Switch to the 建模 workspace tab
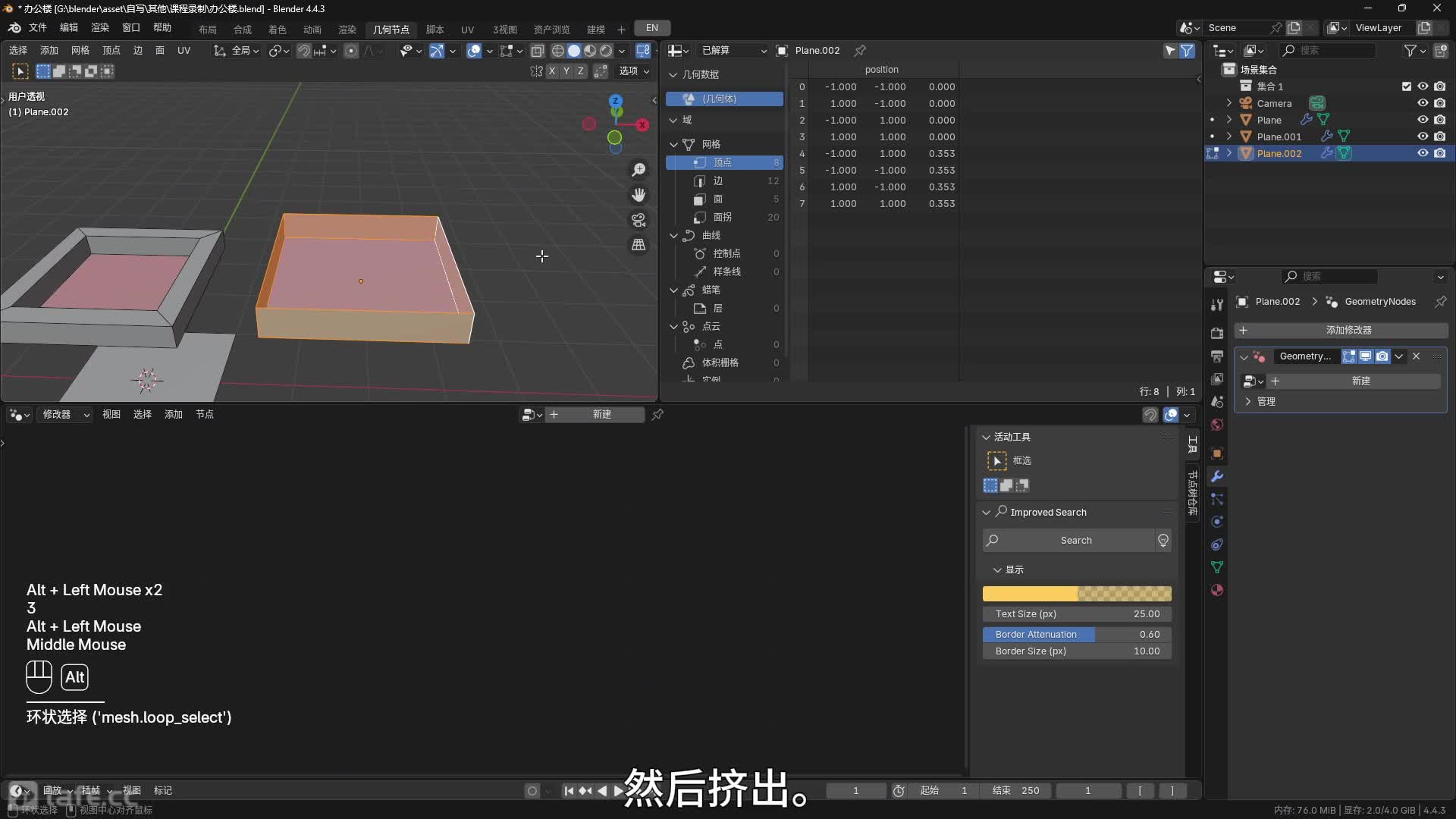The image size is (1456, 819). click(596, 30)
